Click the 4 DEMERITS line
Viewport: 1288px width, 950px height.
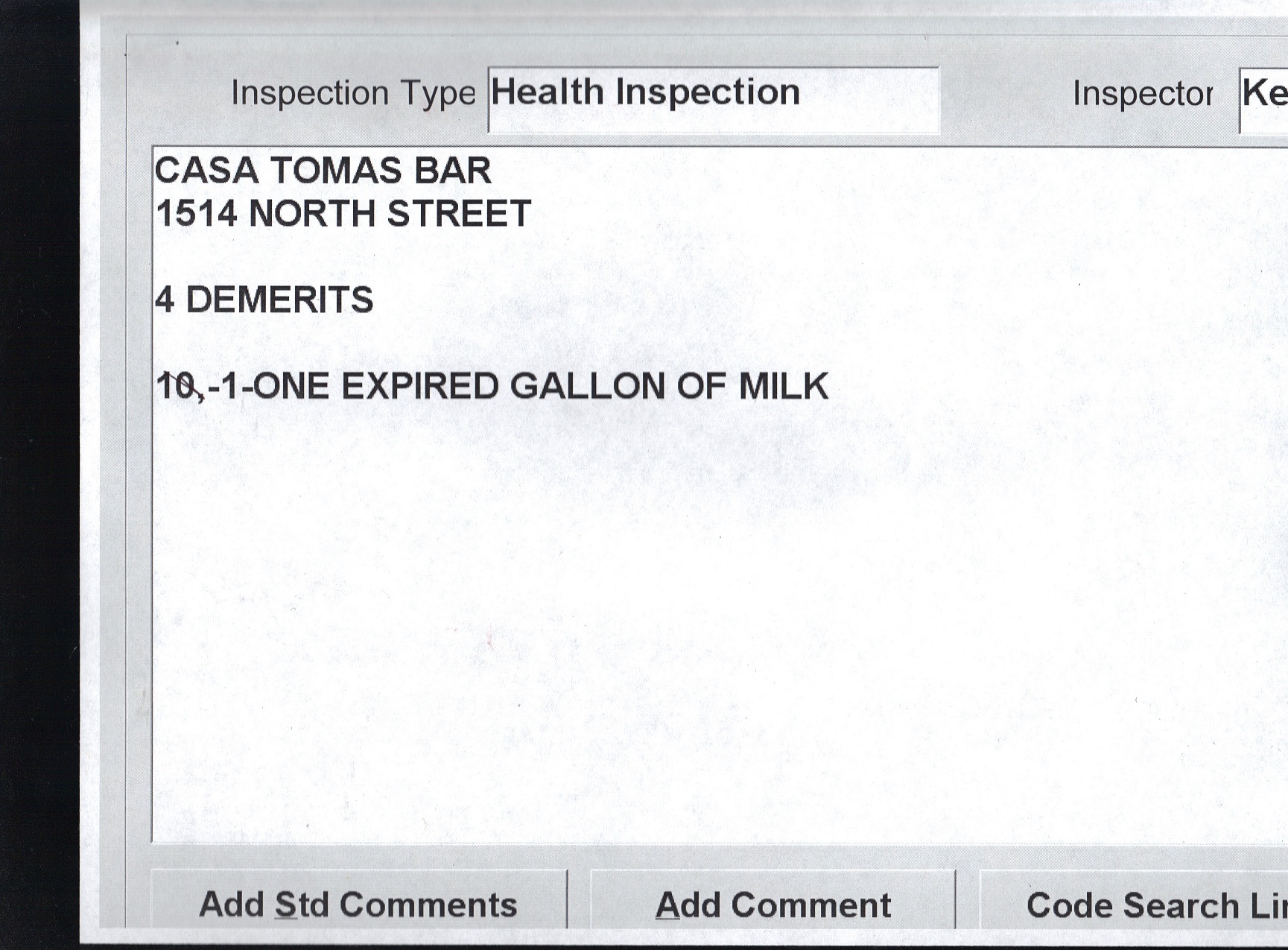click(x=264, y=300)
